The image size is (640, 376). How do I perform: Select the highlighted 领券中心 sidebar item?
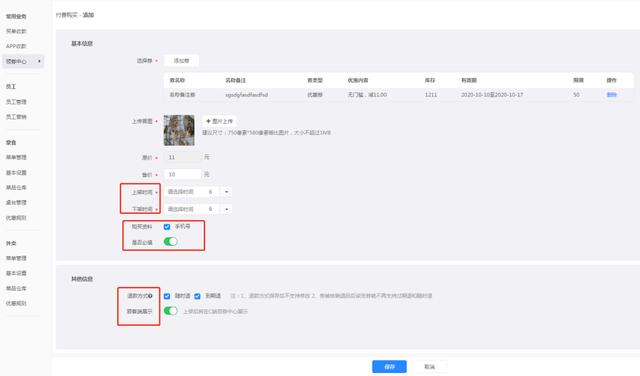point(23,61)
